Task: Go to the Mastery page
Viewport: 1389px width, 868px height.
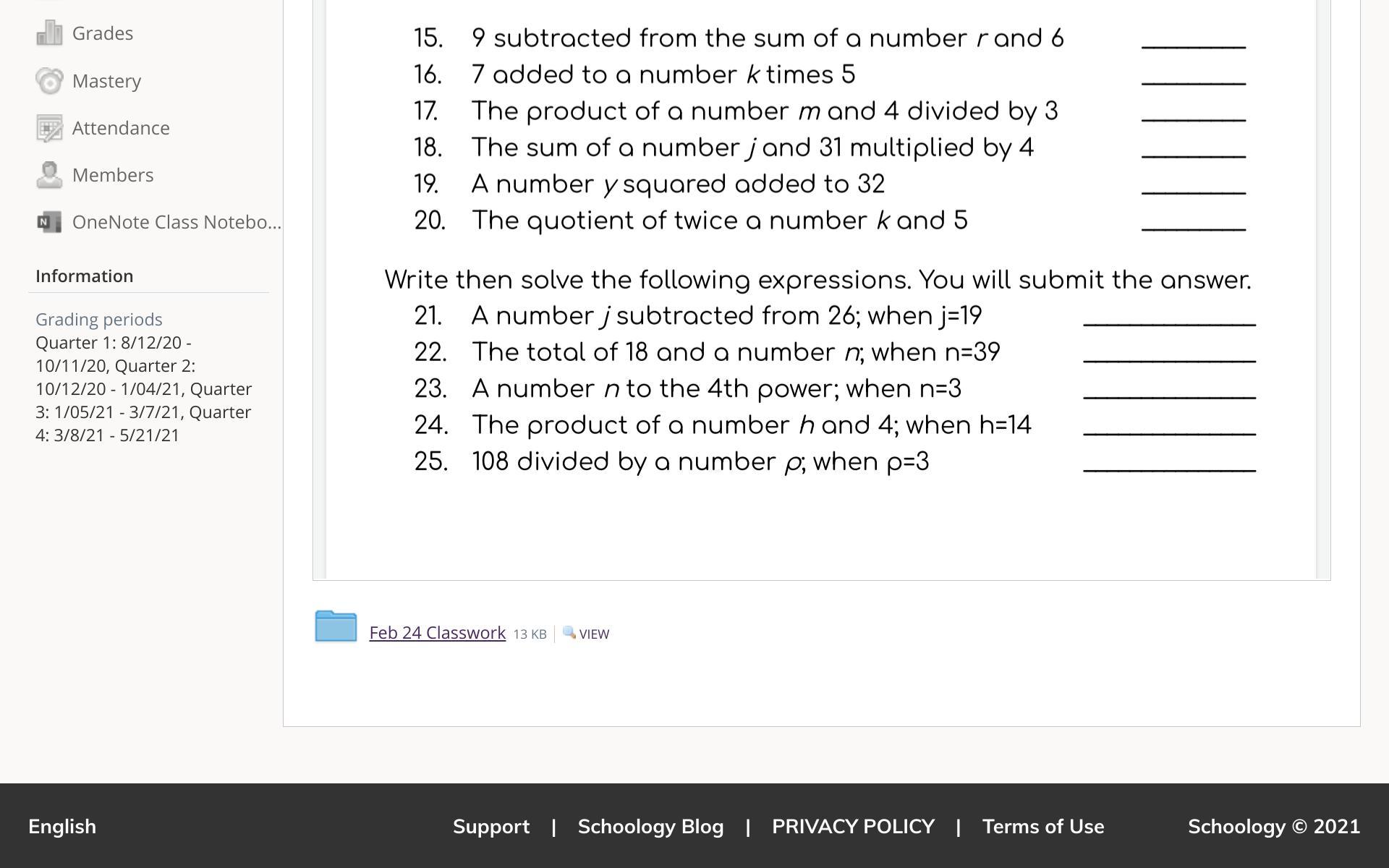Action: tap(106, 81)
